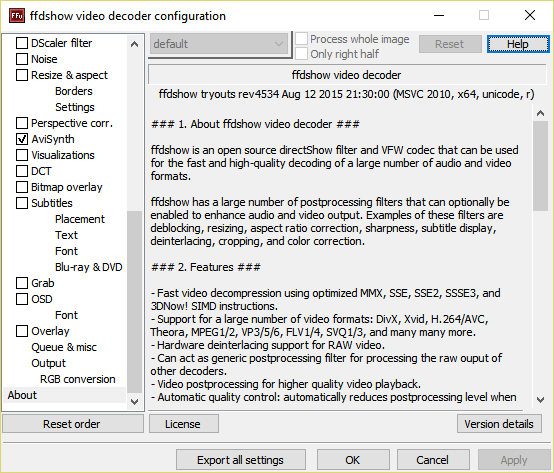Click the filter list scrollbar thumb
Viewport: 554px width, 473px height.
134,302
